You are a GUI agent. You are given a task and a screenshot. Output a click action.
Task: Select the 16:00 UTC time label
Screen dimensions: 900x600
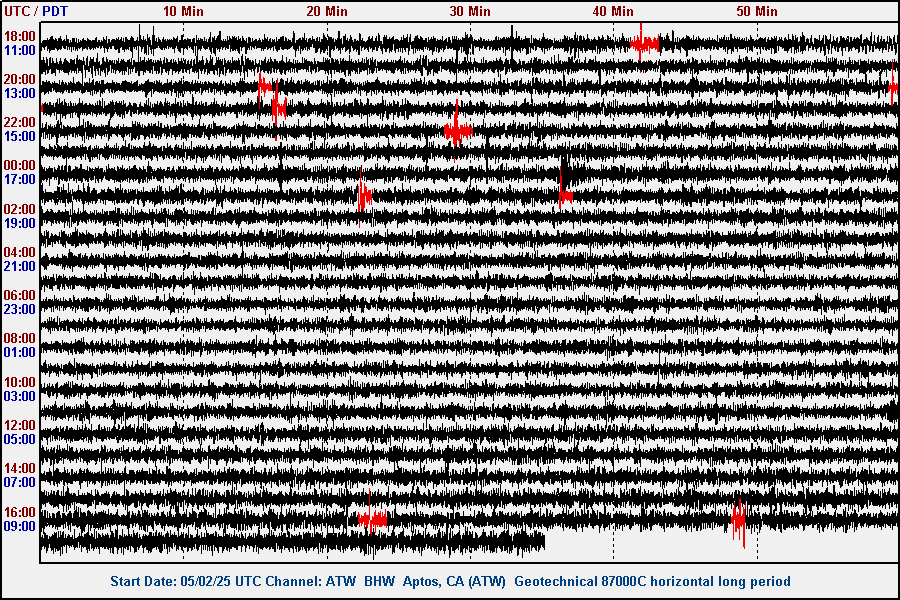point(20,512)
